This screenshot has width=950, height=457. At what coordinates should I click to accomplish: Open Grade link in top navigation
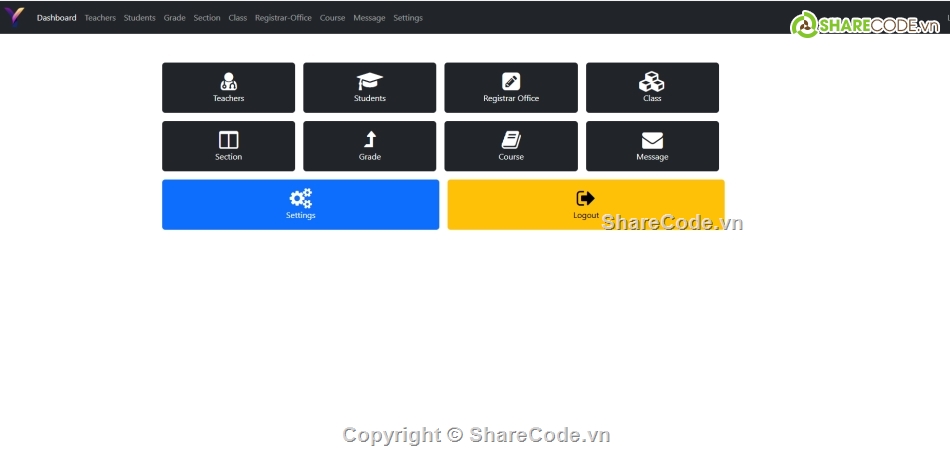[175, 18]
